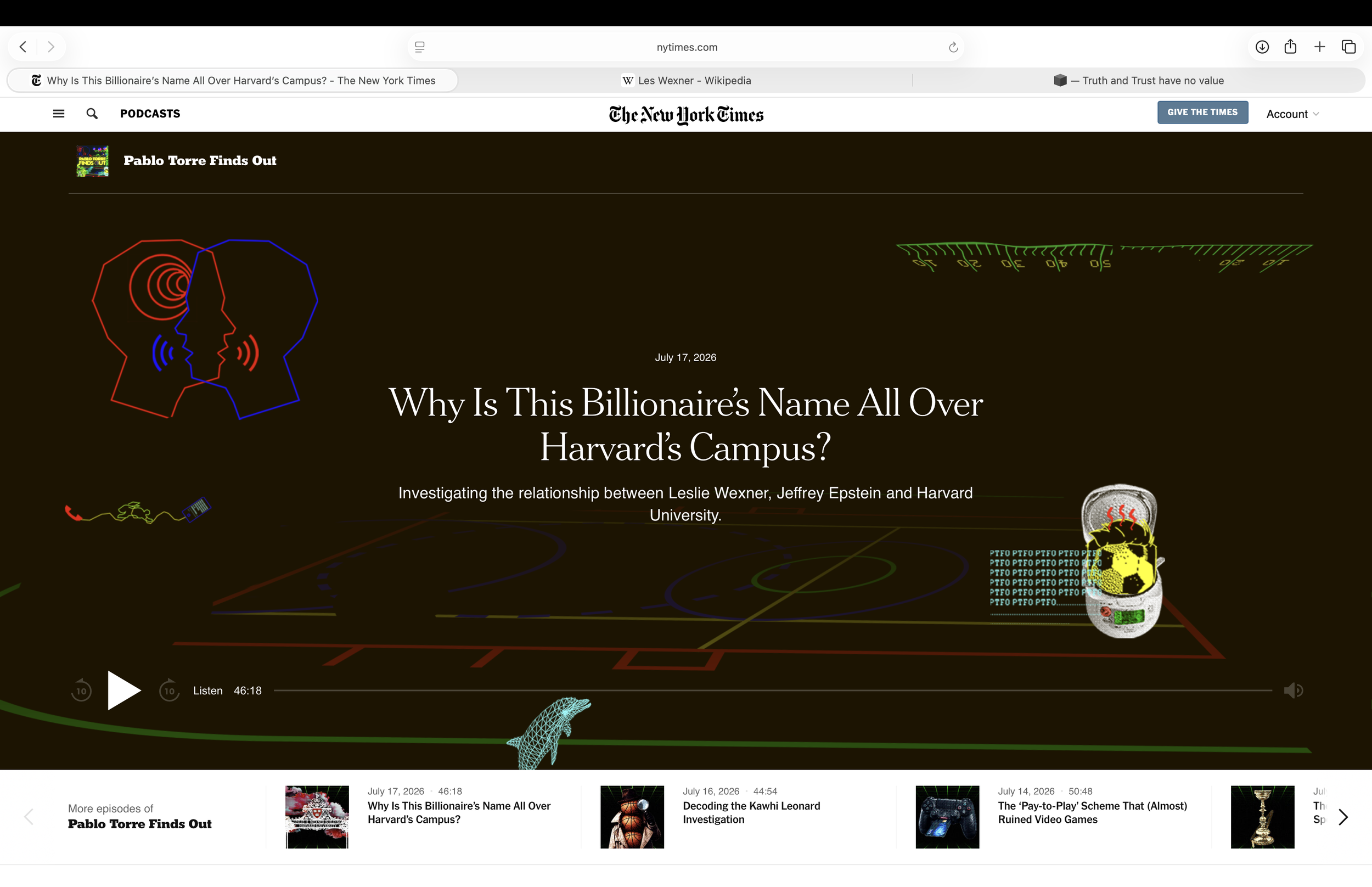
Task: Click the Kawhi Leonard detective episode thumbnail
Action: pyautogui.click(x=632, y=817)
